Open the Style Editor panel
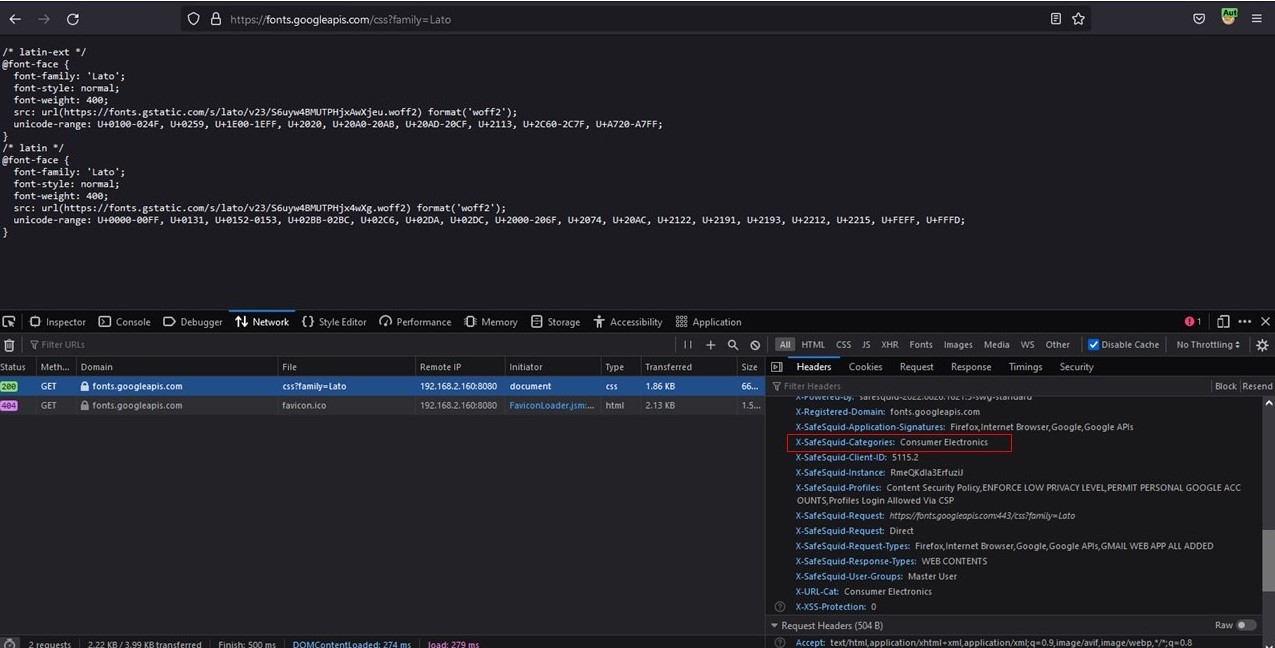The width and height of the screenshot is (1275, 648). [x=334, y=322]
